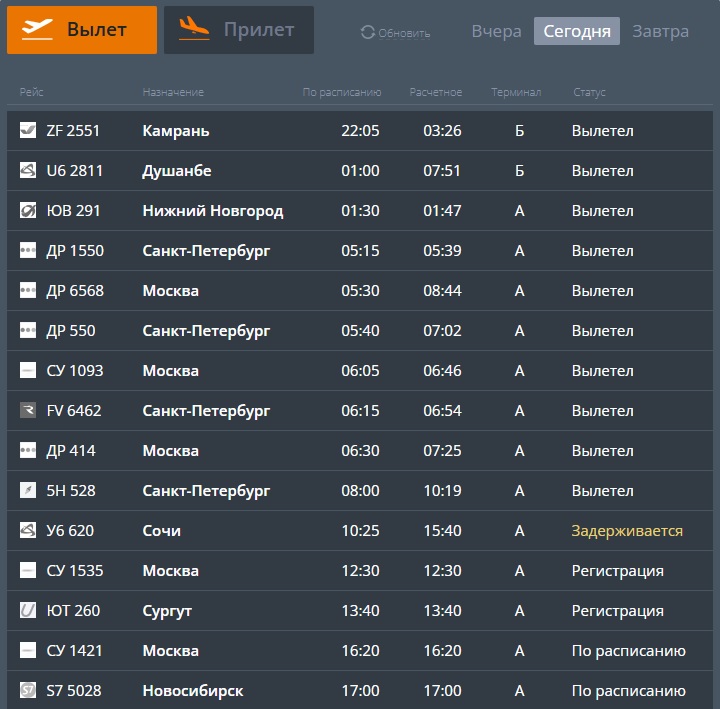Click the Задерживается status for Сочи flight
The height and width of the screenshot is (709, 720).
627,531
